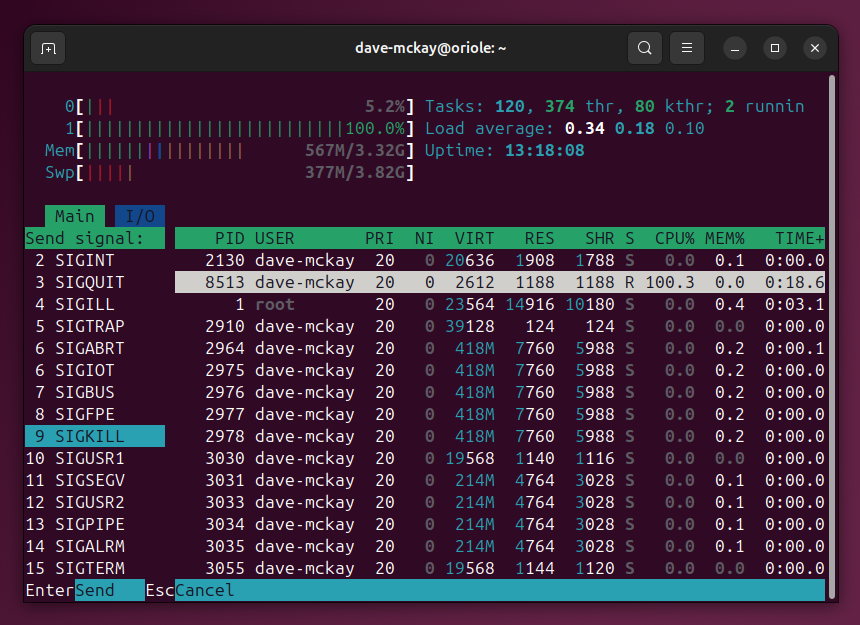The width and height of the screenshot is (860, 625).
Task: Click the CPU 1 usage meter at 100%
Action: (240, 128)
